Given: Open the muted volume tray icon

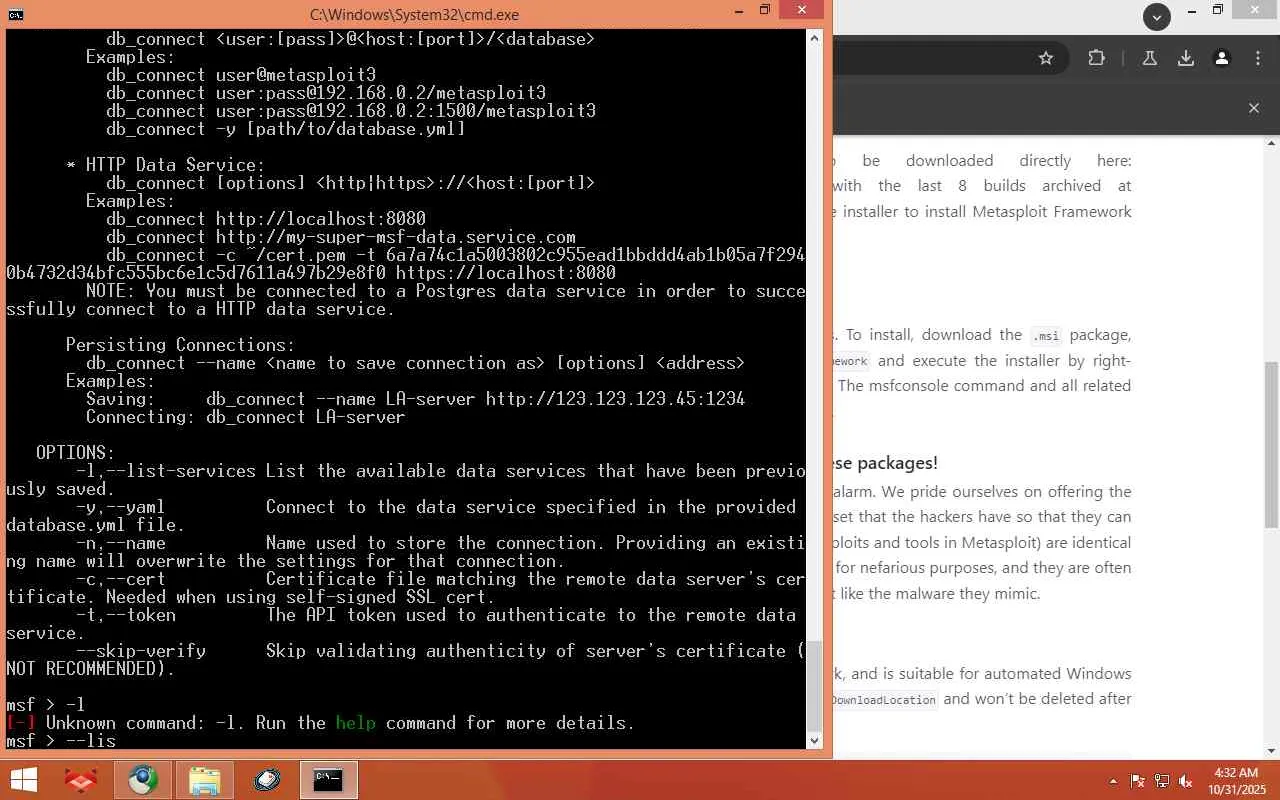Looking at the screenshot, I should 1186,781.
